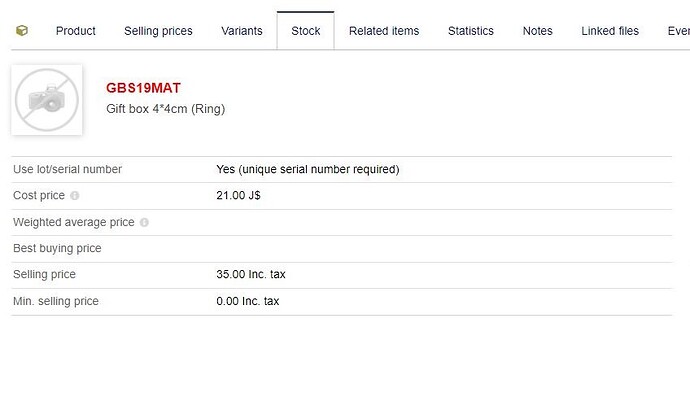
Task: Open the Linked files tab
Action: point(610,31)
